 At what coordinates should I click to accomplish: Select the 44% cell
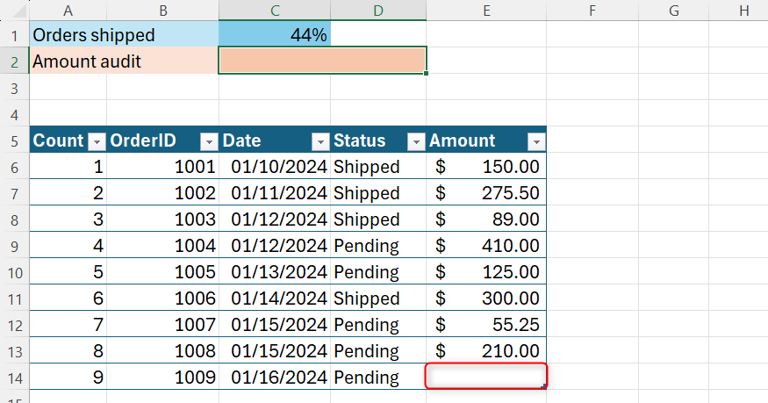(275, 34)
